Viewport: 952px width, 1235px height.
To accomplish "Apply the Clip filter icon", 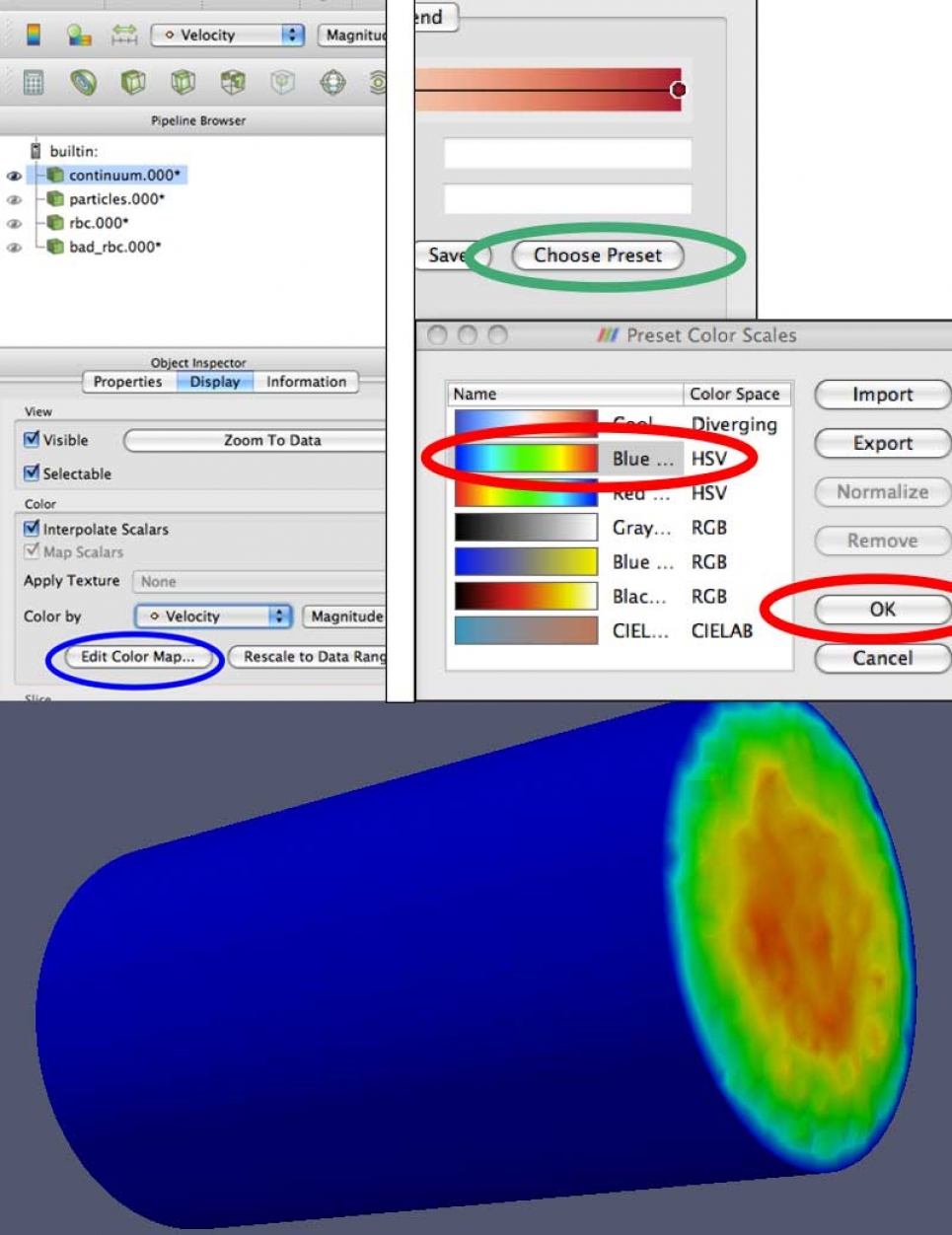I will click(x=133, y=83).
